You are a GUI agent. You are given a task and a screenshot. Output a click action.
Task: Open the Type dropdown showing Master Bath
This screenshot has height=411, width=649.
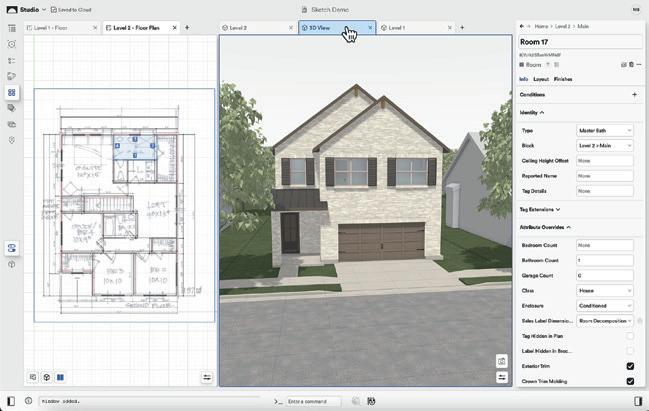coord(605,130)
